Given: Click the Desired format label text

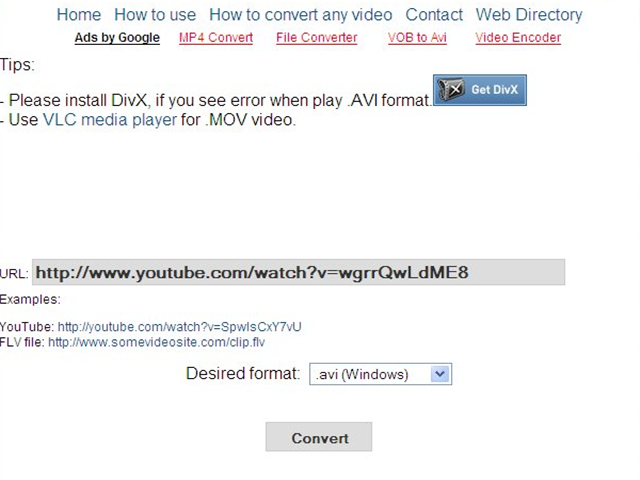Looking at the screenshot, I should [x=243, y=374].
